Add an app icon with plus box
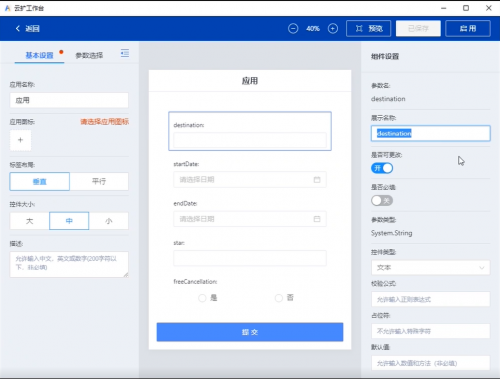The image size is (500, 379). pyautogui.click(x=20, y=140)
